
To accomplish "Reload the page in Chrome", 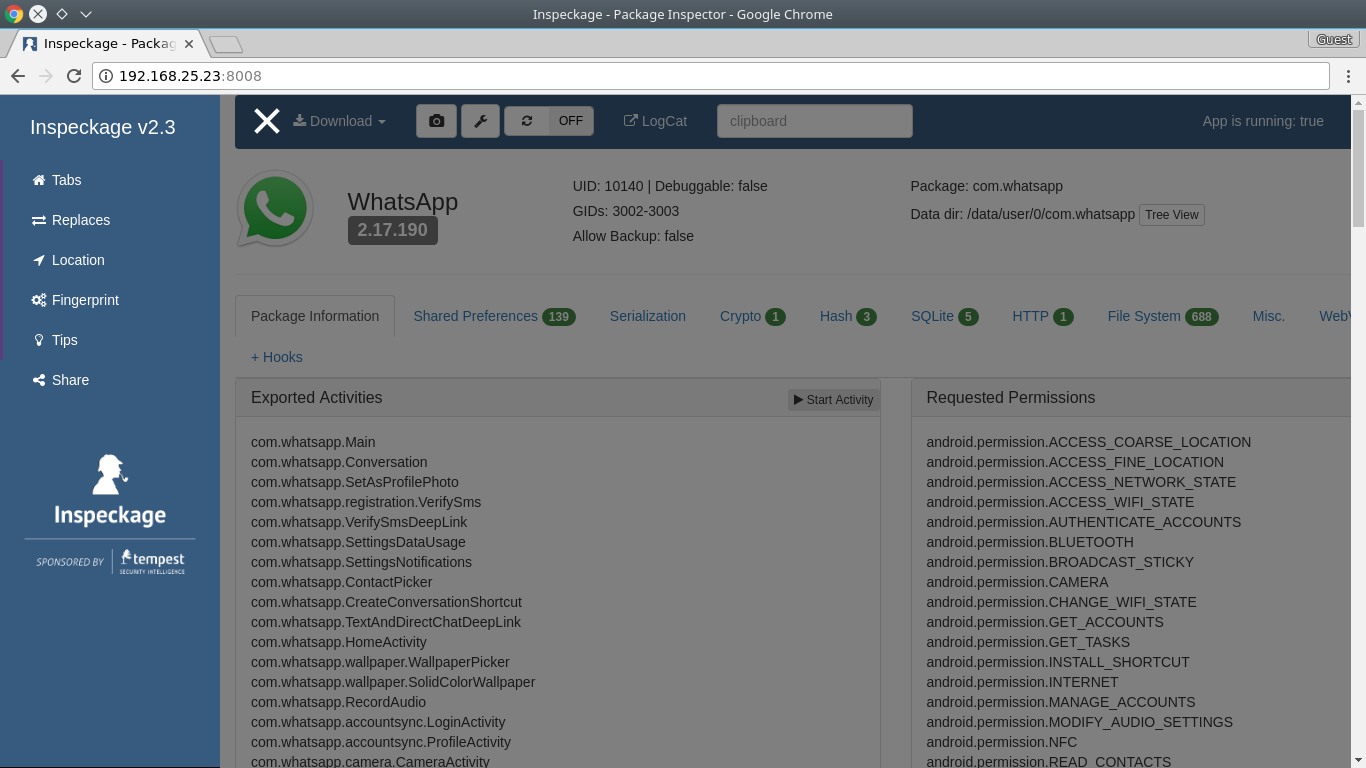I will coord(73,76).
